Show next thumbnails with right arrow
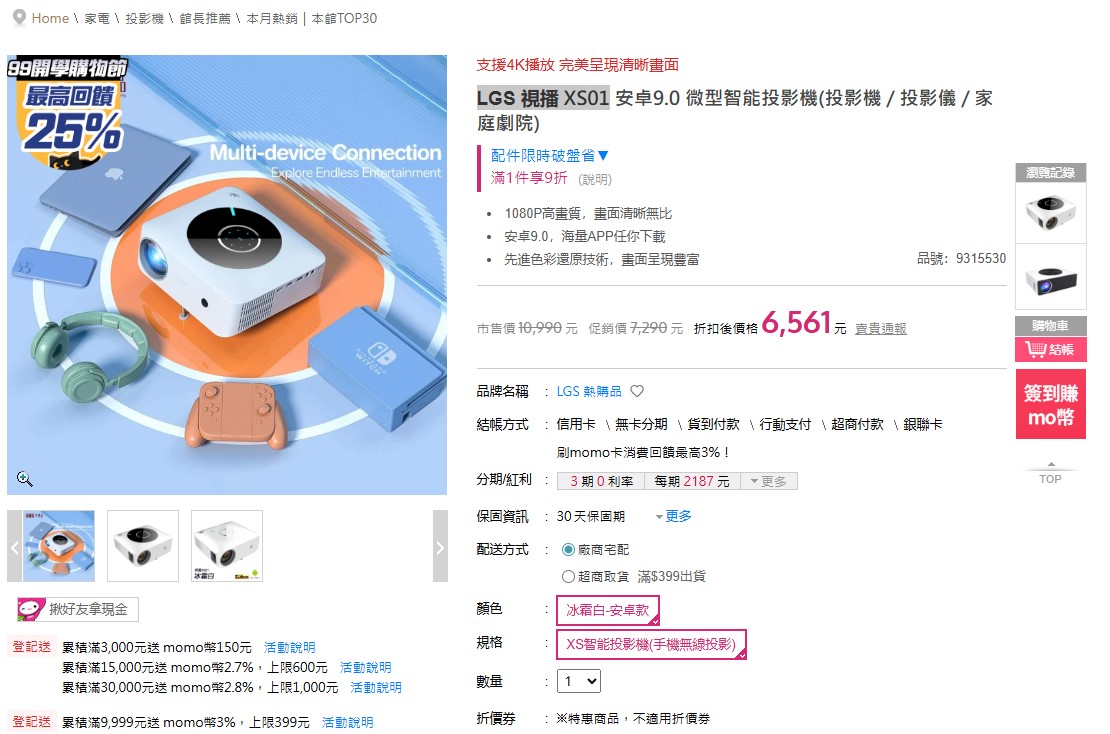Viewport: 1110px width, 734px height. click(x=440, y=546)
